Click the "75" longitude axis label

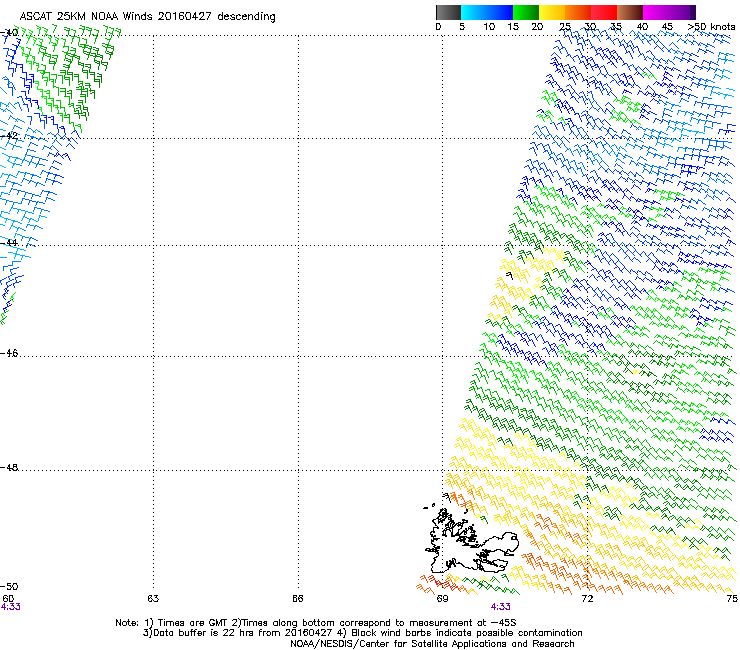click(732, 599)
